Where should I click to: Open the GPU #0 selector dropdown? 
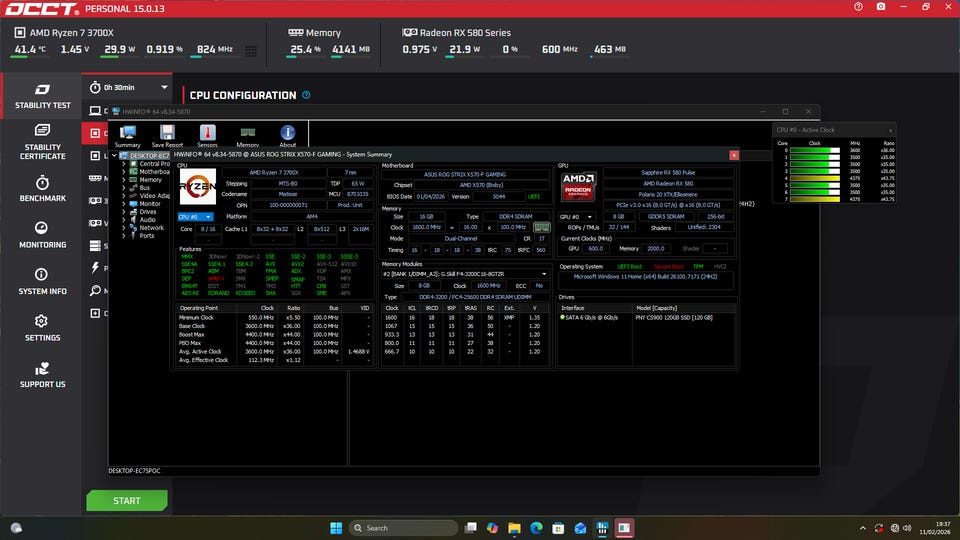tap(577, 216)
